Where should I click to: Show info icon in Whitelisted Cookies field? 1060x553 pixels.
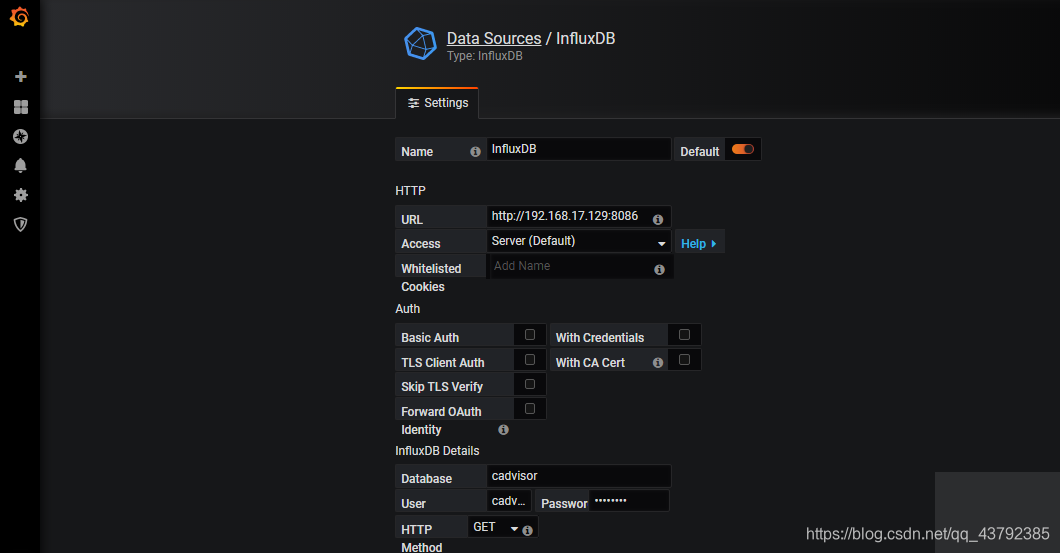[659, 270]
